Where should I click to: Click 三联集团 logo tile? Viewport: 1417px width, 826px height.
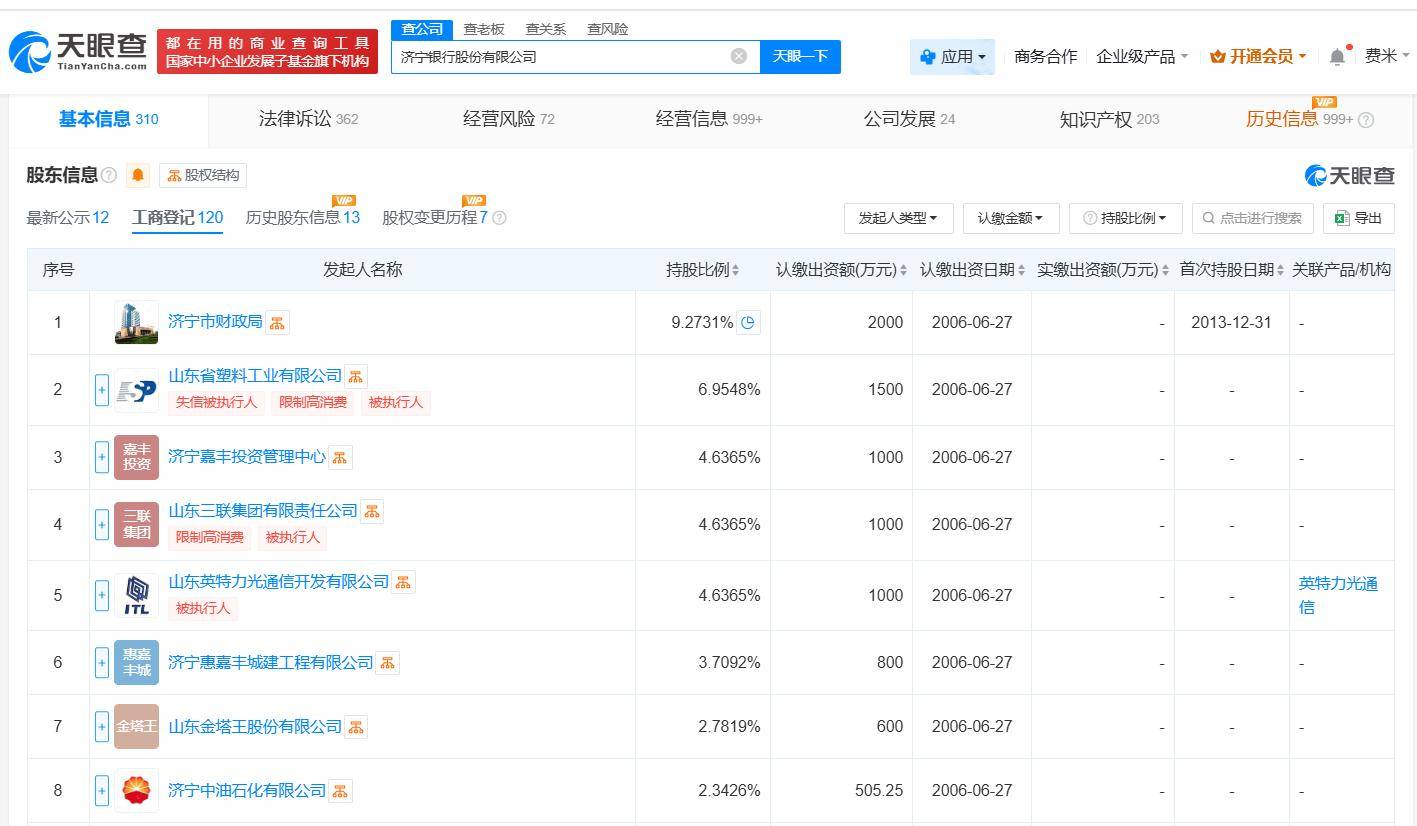pyautogui.click(x=136, y=524)
